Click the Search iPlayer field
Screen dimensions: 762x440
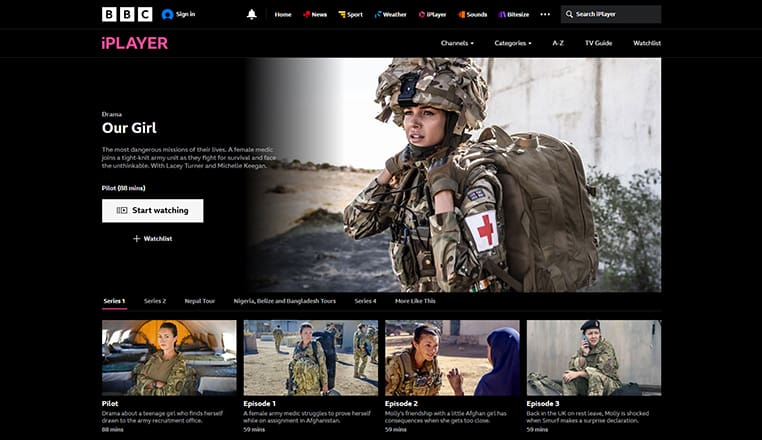click(611, 14)
